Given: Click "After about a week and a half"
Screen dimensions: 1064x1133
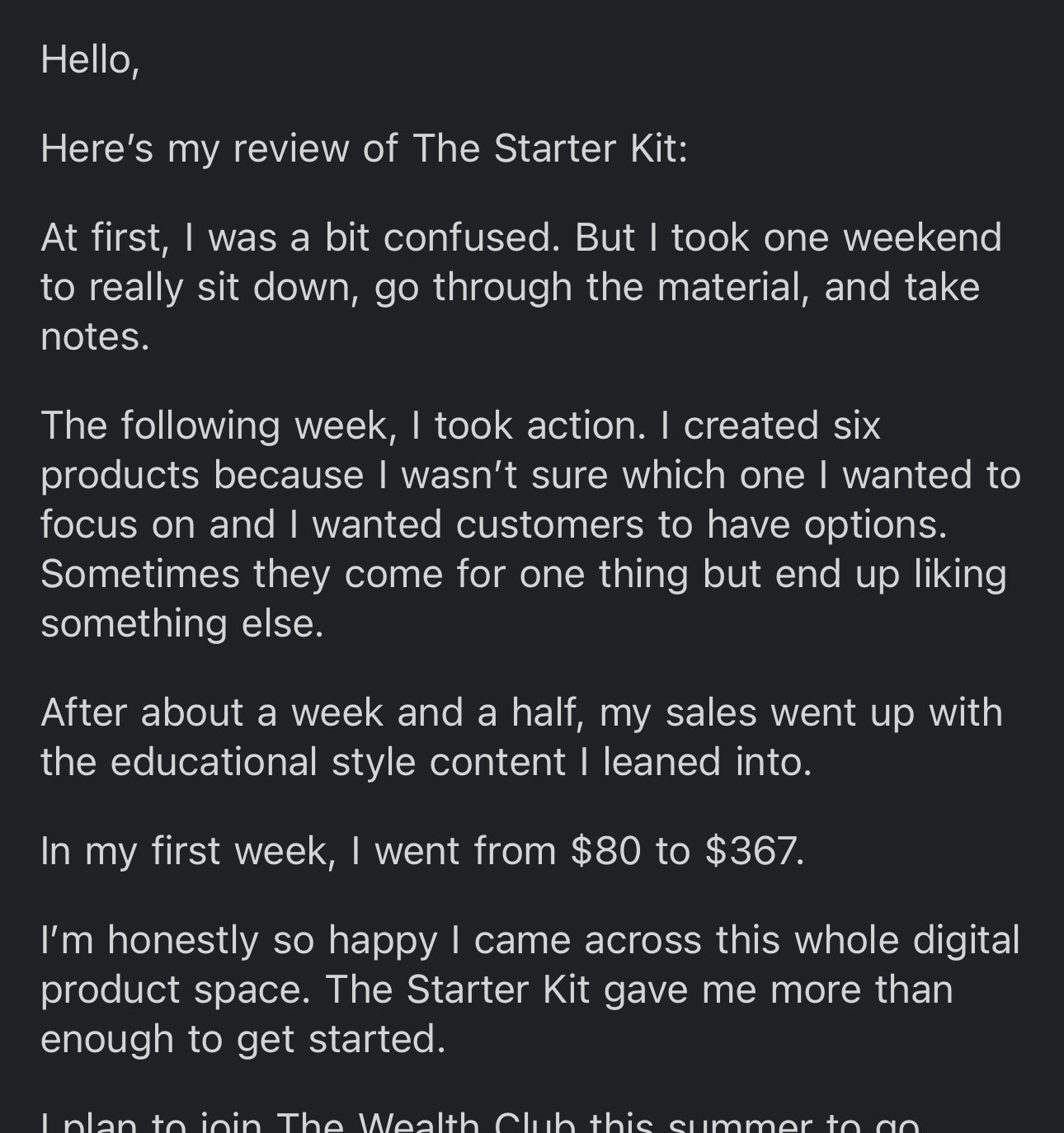Looking at the screenshot, I should 313,712.
